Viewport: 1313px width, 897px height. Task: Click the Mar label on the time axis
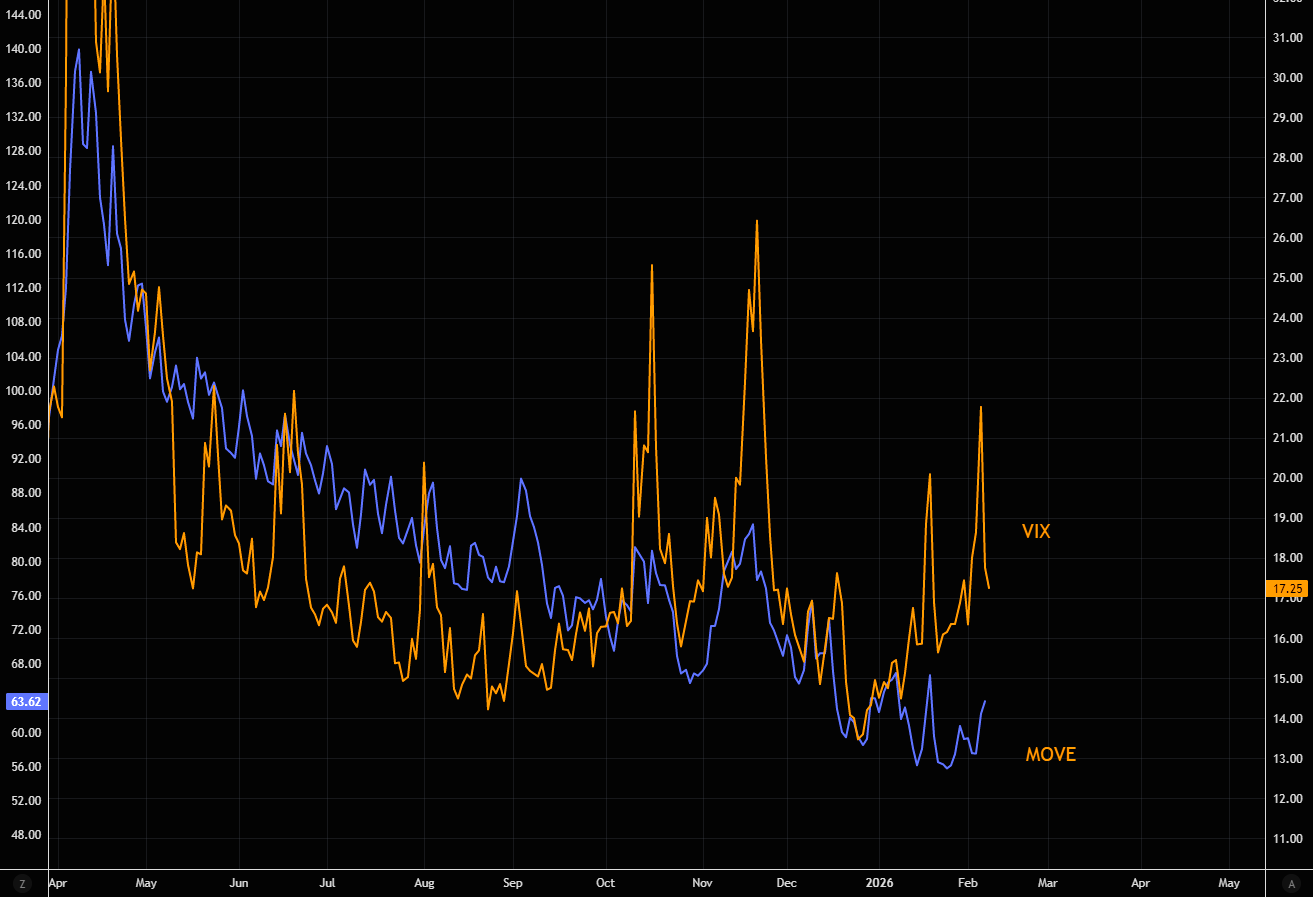(1047, 883)
